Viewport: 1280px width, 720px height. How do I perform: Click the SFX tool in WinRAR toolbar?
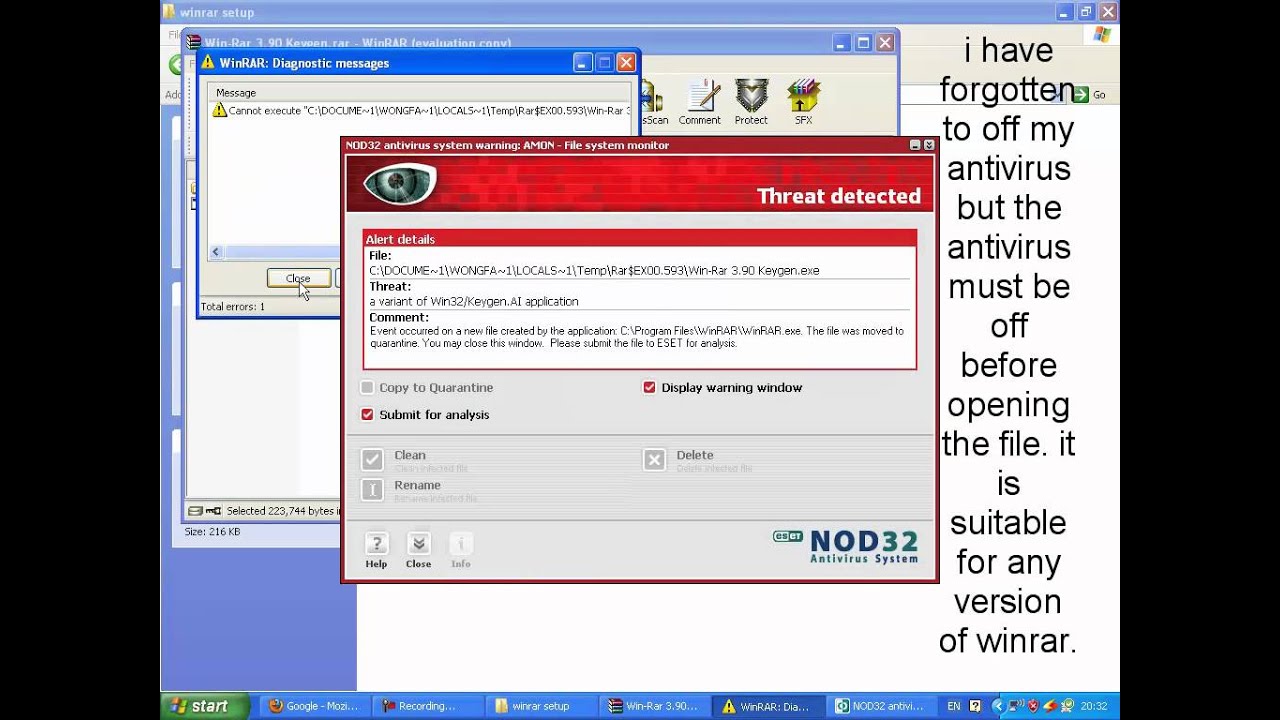click(x=803, y=103)
